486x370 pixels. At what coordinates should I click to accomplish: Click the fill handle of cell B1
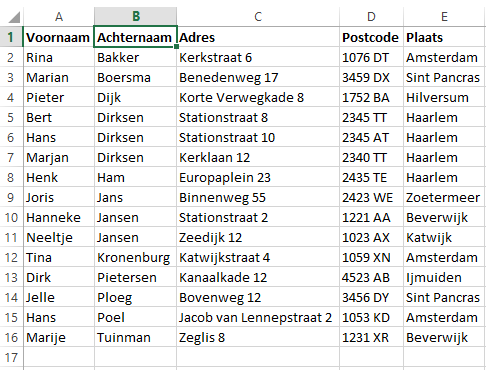pyautogui.click(x=176, y=47)
